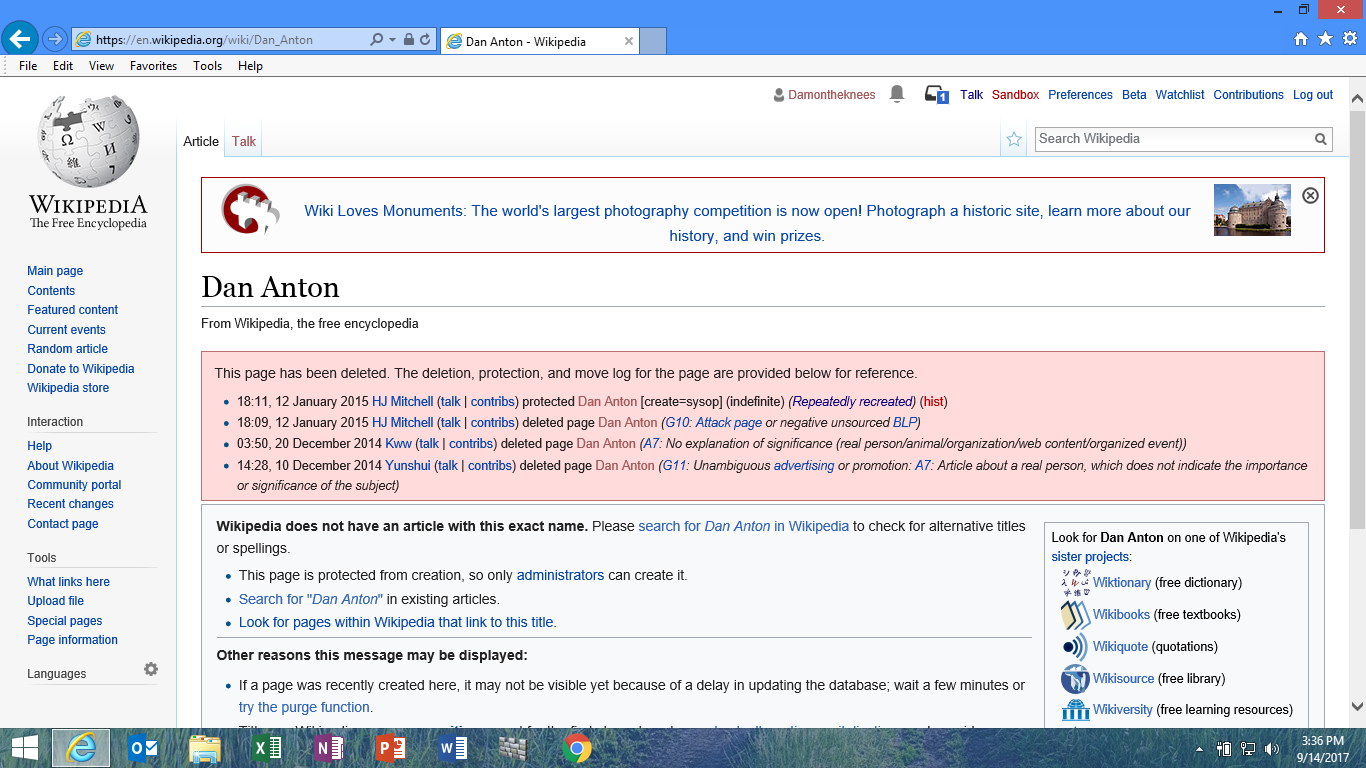Open the Tools menu
The image size is (1366, 768).
tap(207, 66)
